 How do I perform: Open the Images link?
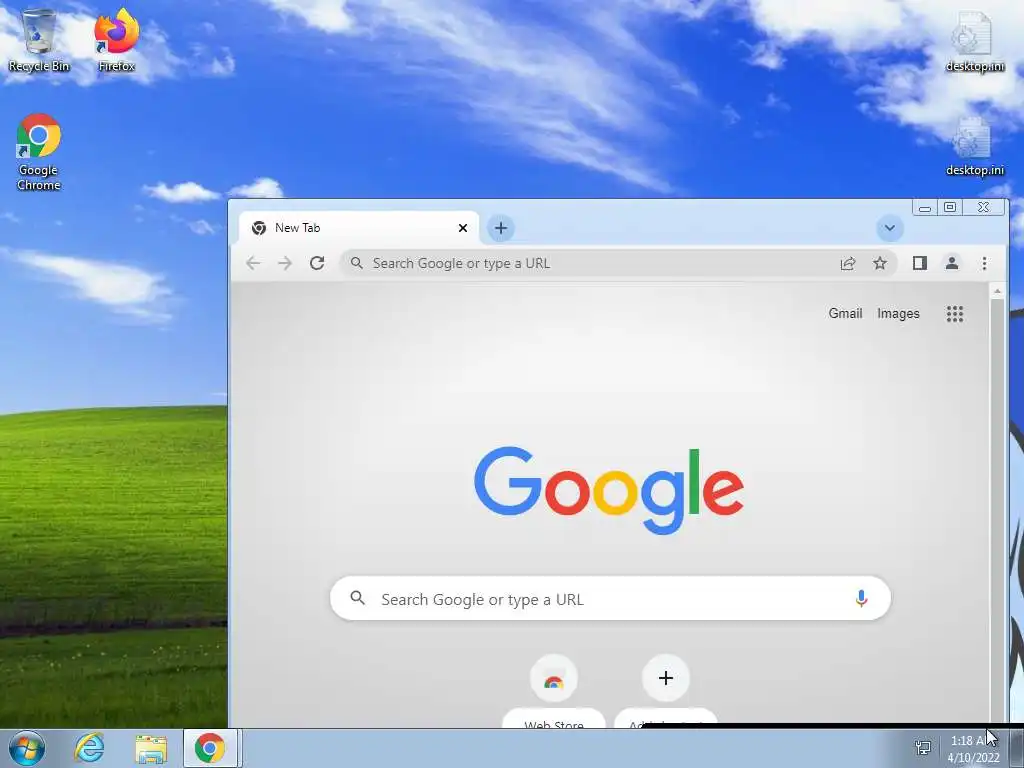[x=898, y=313]
